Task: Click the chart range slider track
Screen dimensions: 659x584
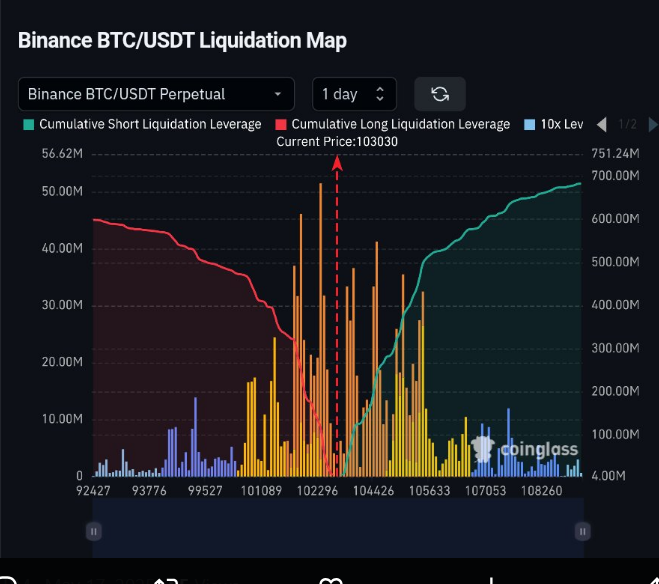Action: coord(338,528)
